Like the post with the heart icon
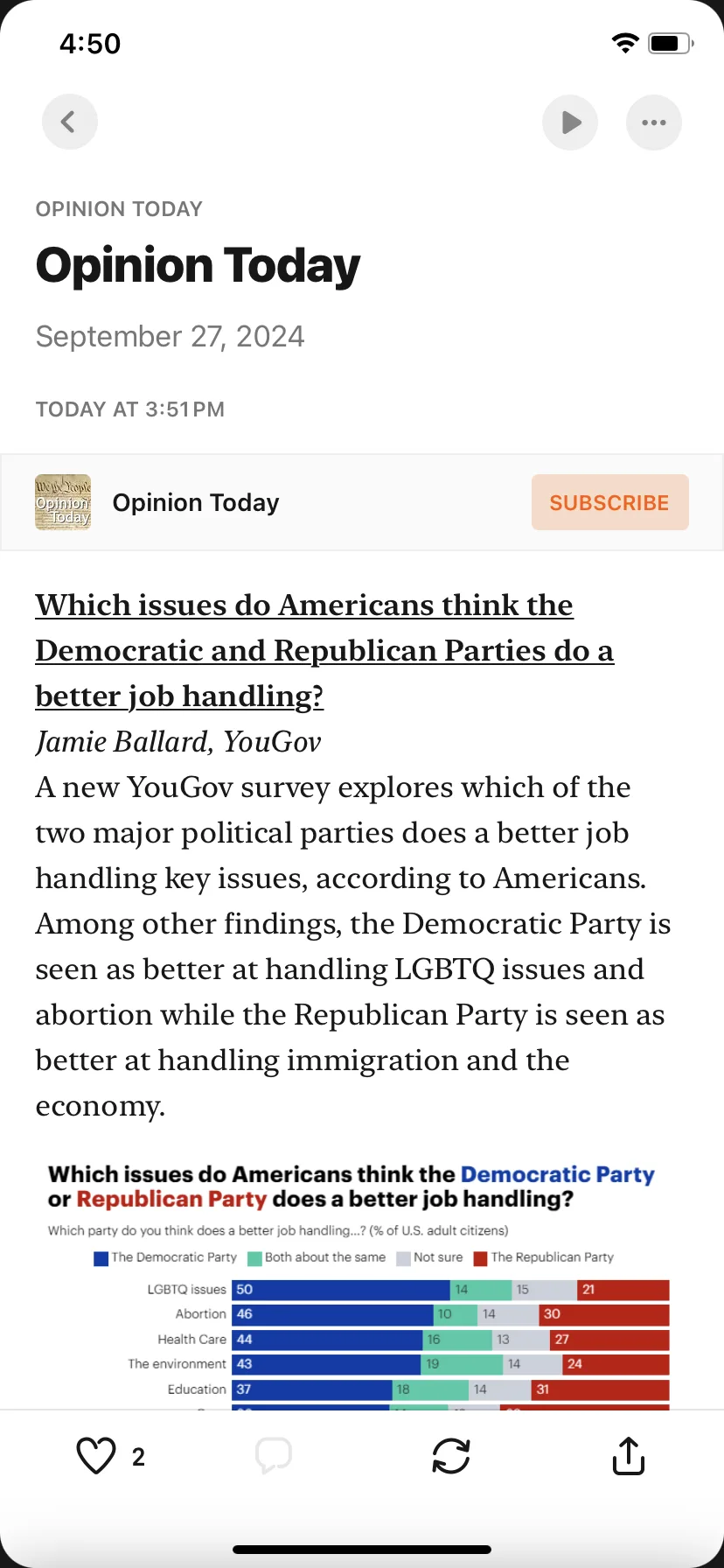 tap(96, 1456)
